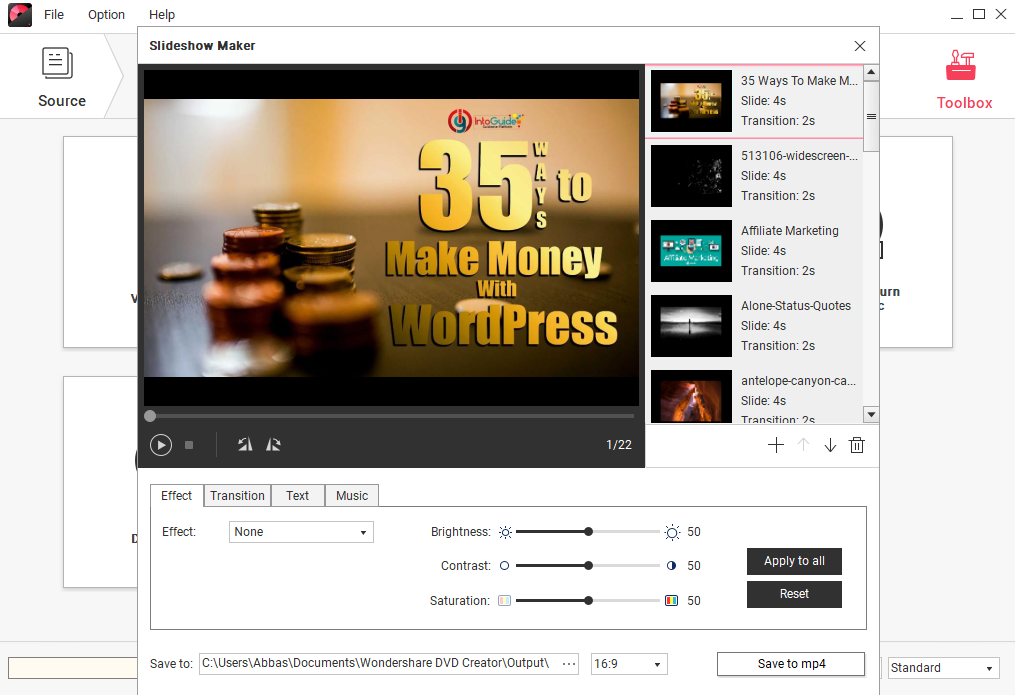The image size is (1015, 695).
Task: Click the 1/22 slide counter
Action: click(619, 445)
